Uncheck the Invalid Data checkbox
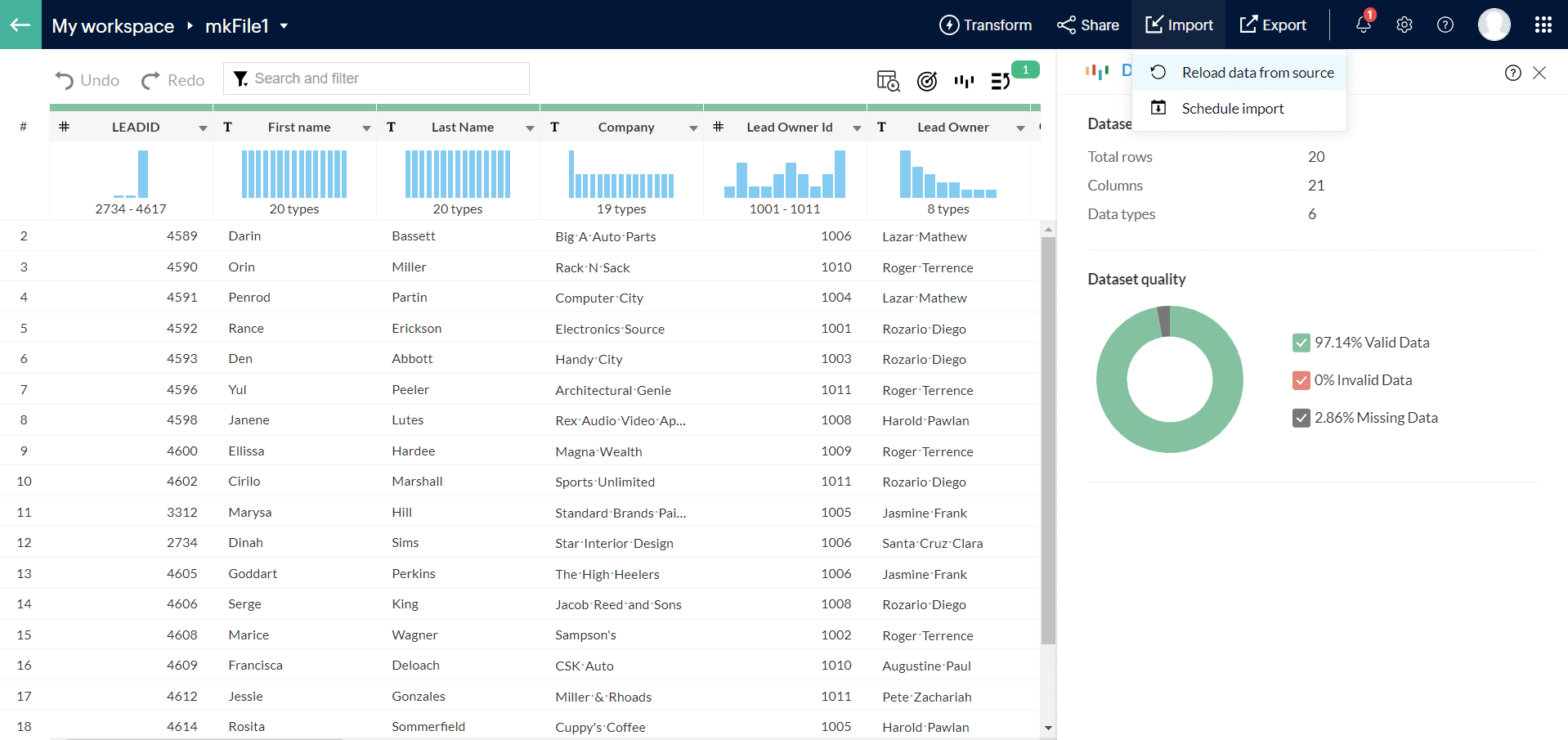Screen dimensions: 1568x740 tap(1301, 380)
